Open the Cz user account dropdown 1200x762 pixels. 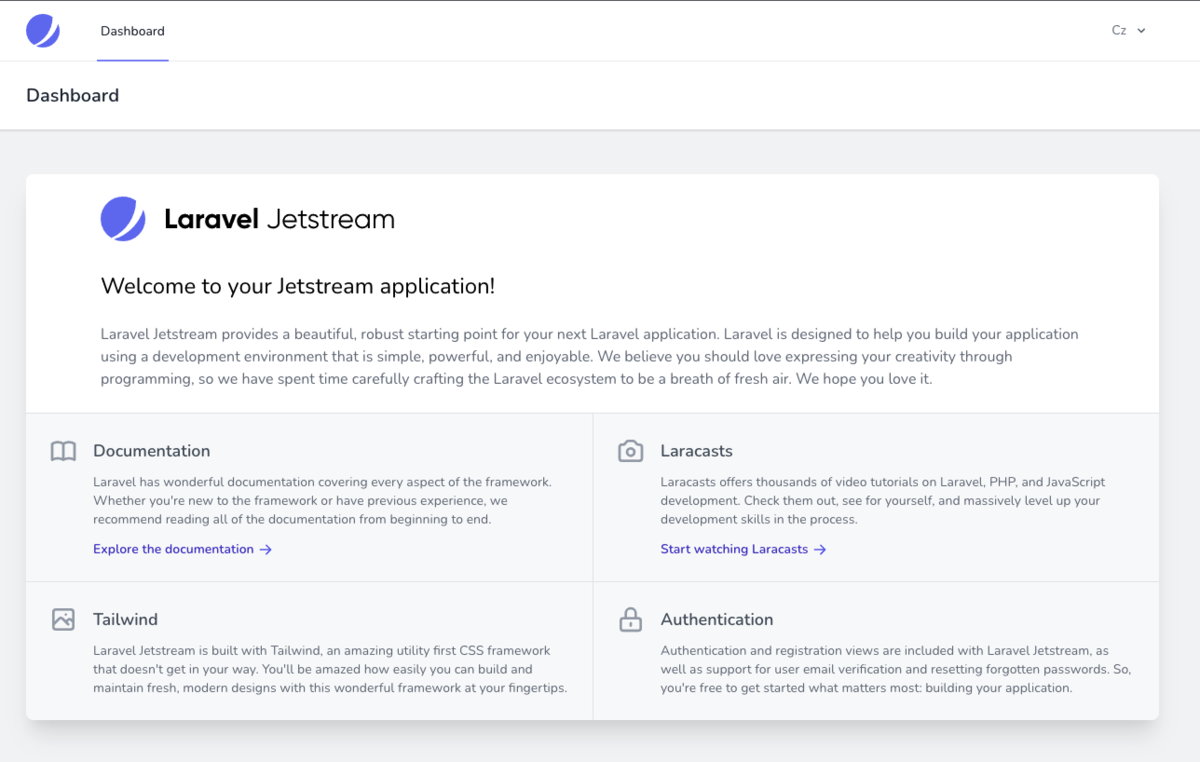1129,31
